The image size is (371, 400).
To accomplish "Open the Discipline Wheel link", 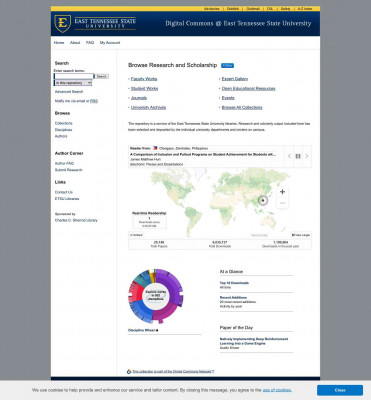I will 142,330.
